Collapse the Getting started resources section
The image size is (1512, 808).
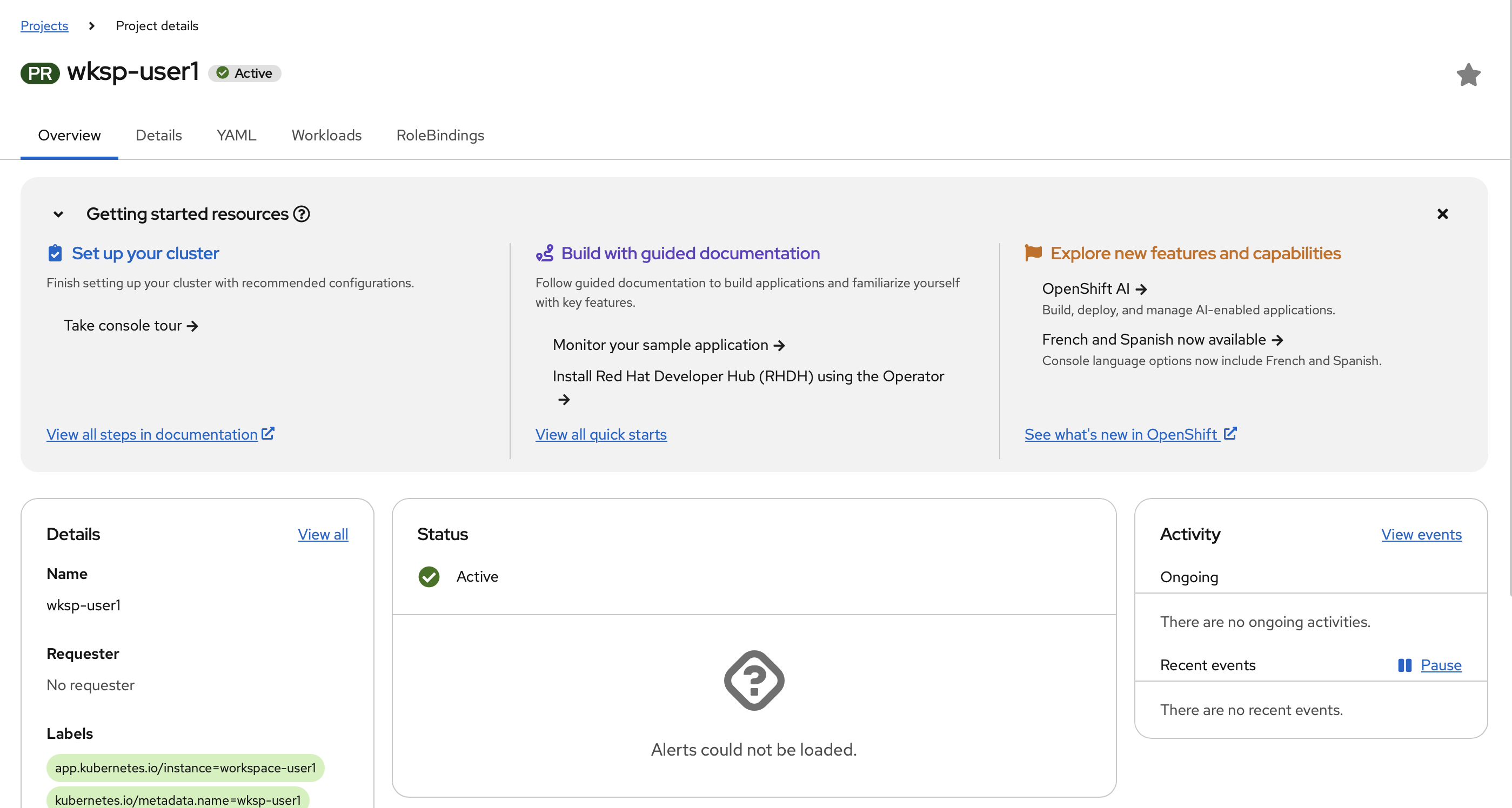coord(58,214)
